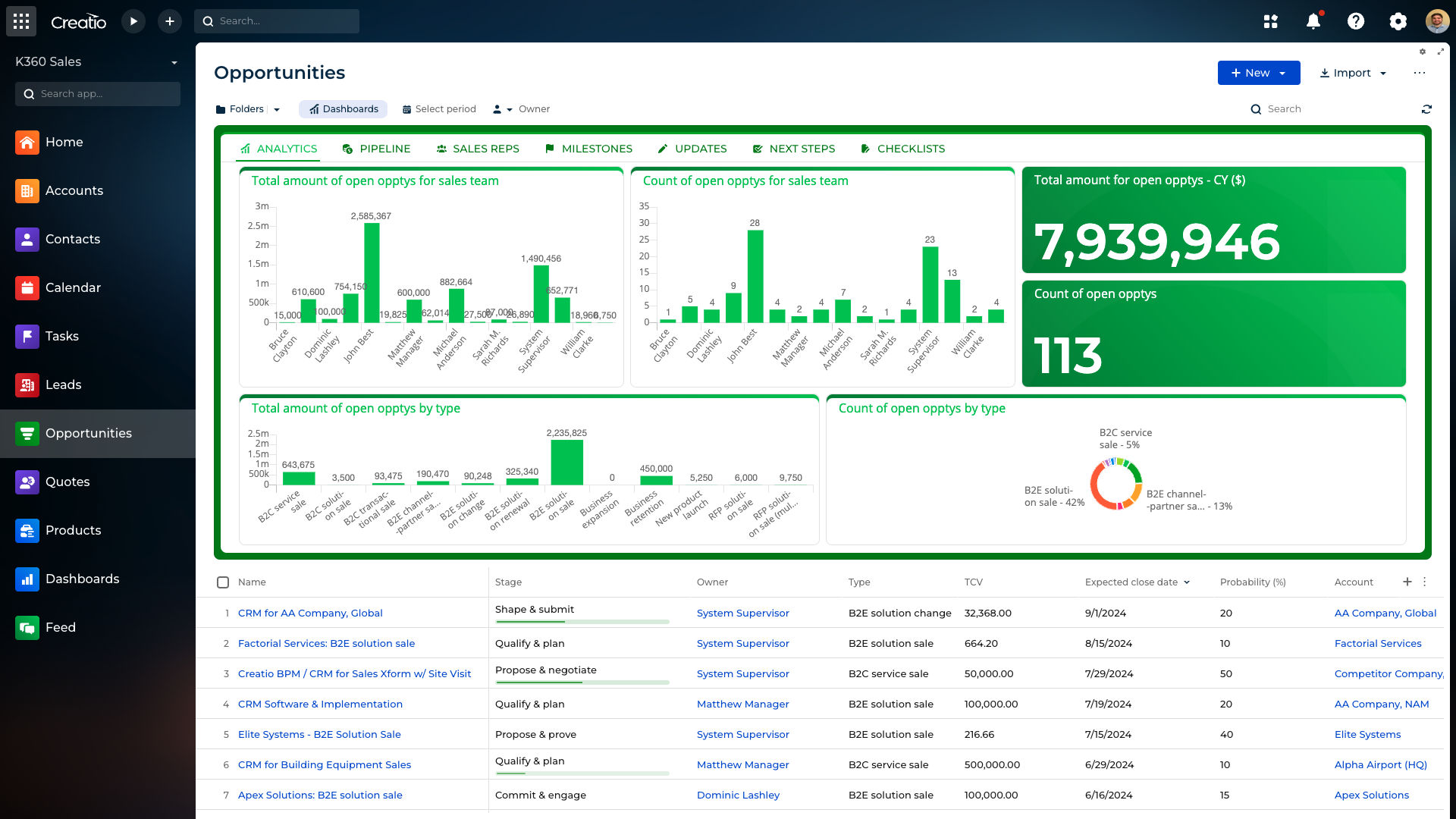Switch to the MILESTONES tab
The image size is (1456, 819).
coord(588,149)
